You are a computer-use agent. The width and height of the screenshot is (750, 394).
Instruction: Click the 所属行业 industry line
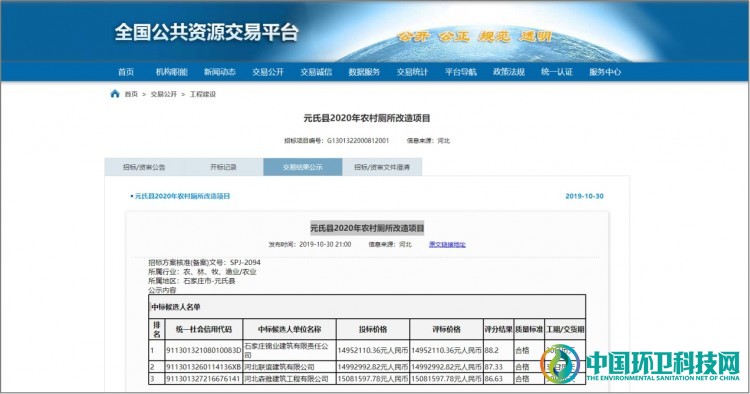coord(202,272)
